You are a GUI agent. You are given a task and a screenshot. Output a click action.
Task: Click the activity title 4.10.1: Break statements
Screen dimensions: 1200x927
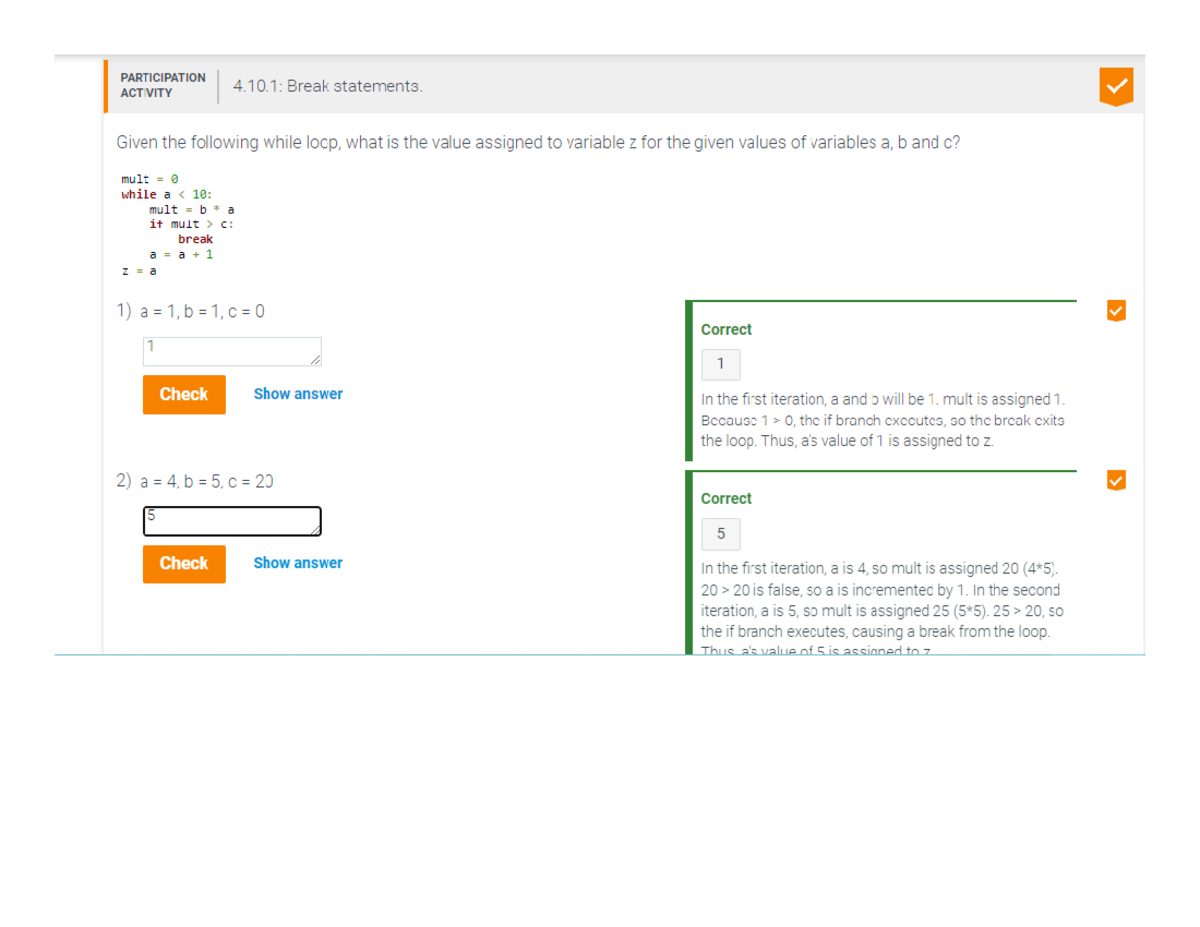[330, 86]
